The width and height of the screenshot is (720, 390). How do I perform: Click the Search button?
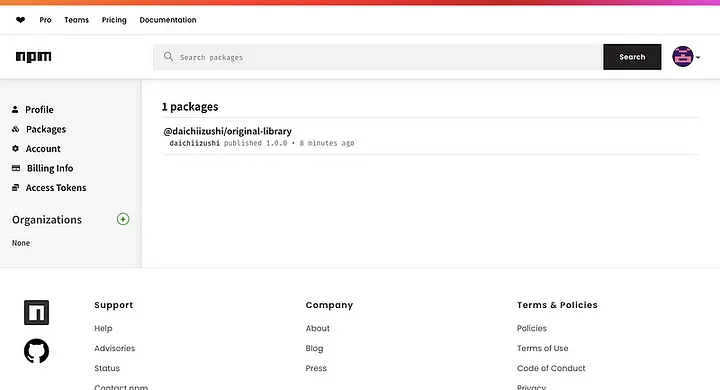point(632,57)
